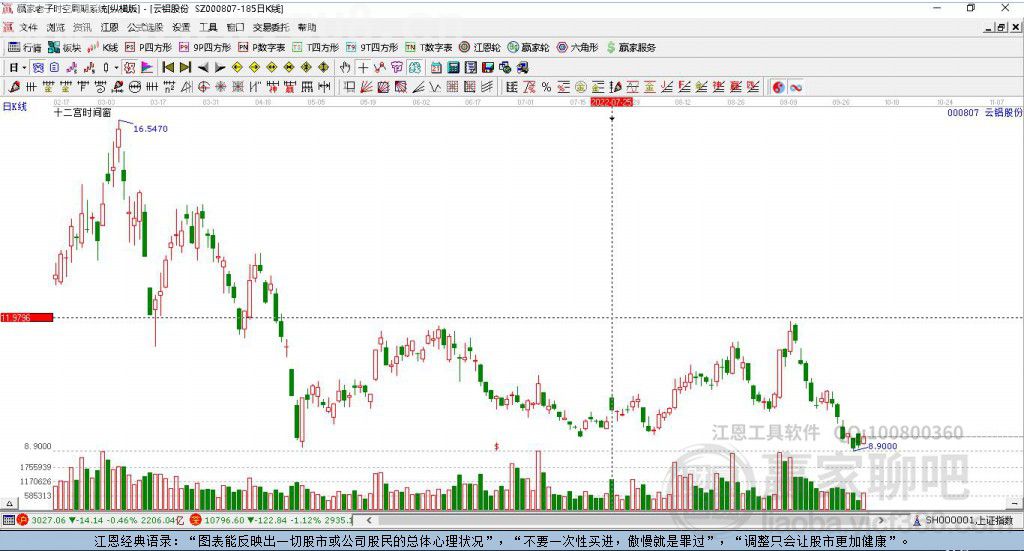
Task: Click the 2022-07-25 date marker
Action: (x=611, y=102)
